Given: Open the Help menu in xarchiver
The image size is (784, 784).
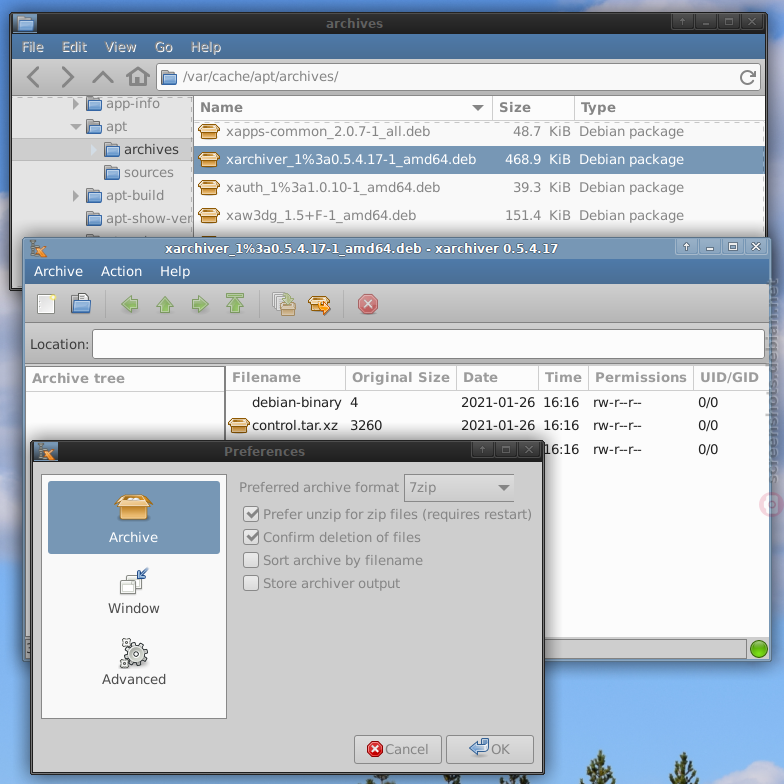Looking at the screenshot, I should pyautogui.click(x=175, y=272).
